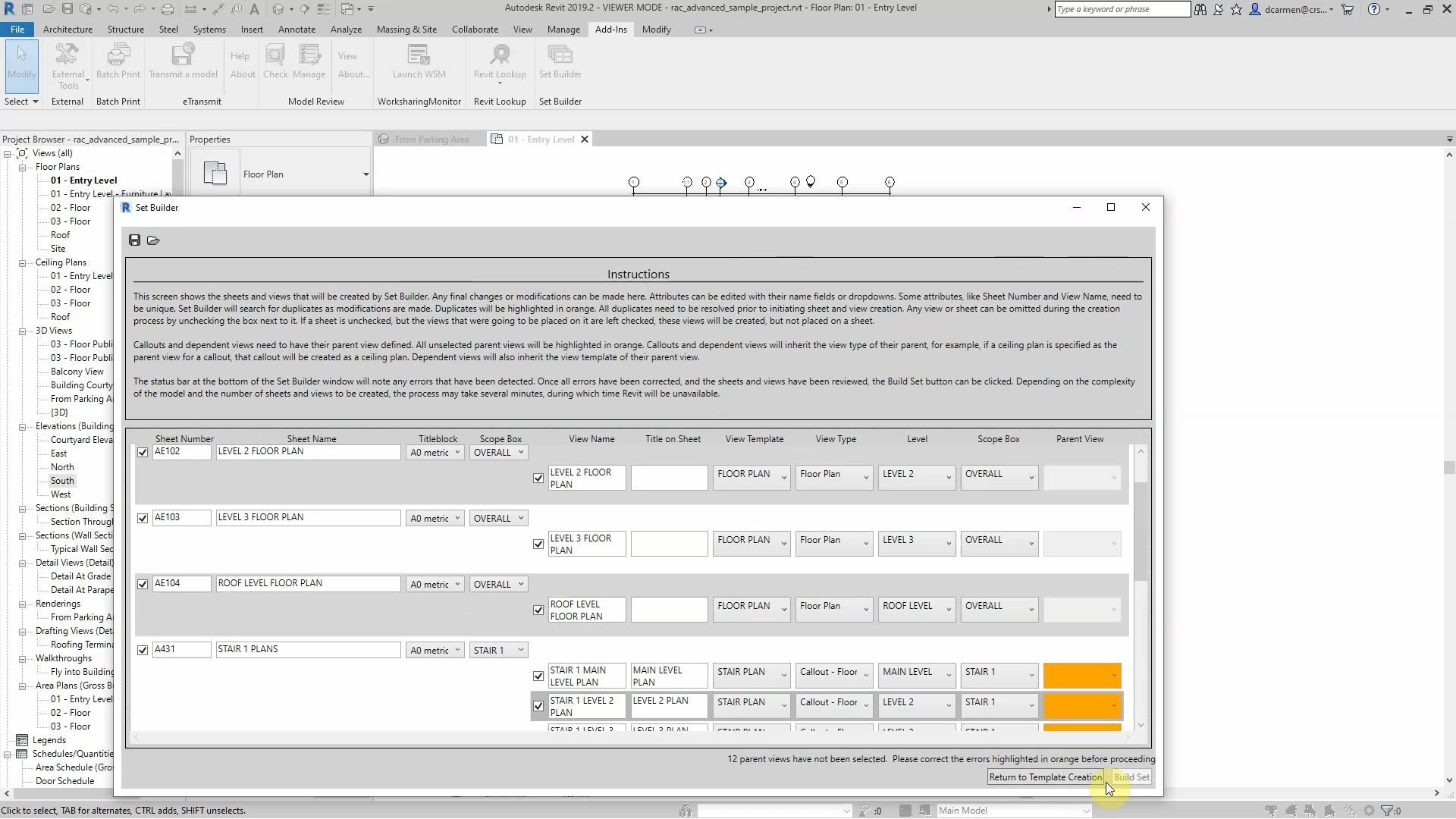Click the Build Set button

[1131, 777]
